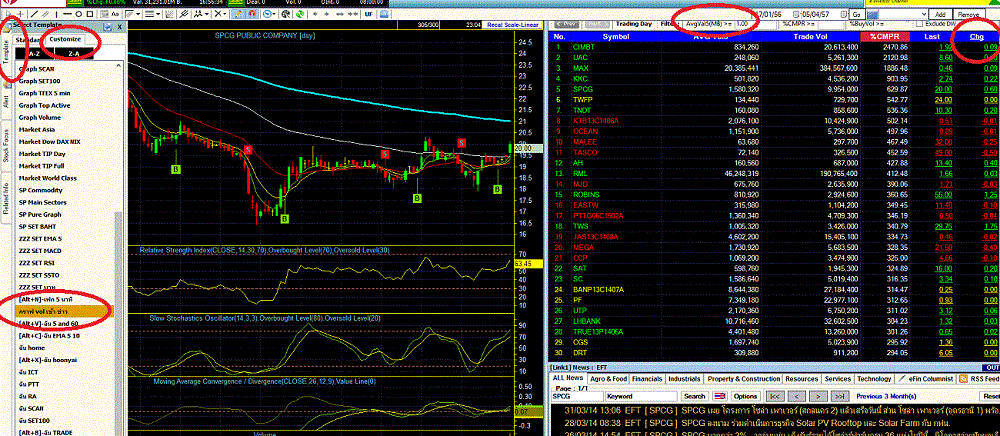This screenshot has height=436, width=1000.
Task: Sort templates with the A-Z button
Action: tap(34, 54)
